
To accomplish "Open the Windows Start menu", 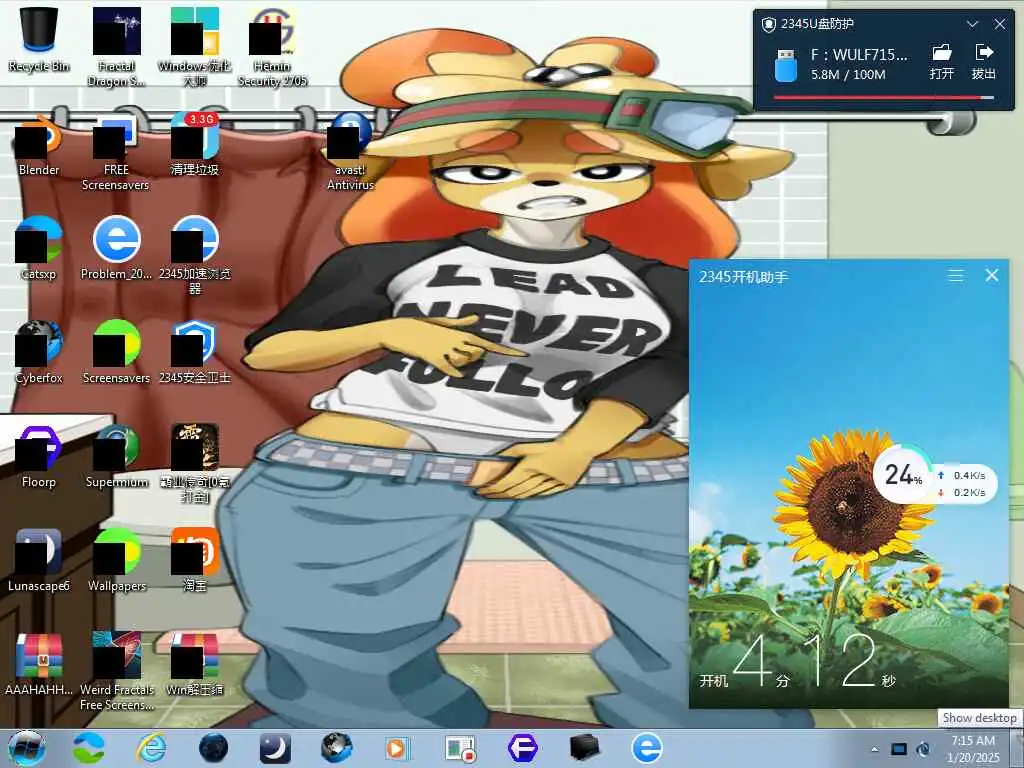I will [x=27, y=748].
